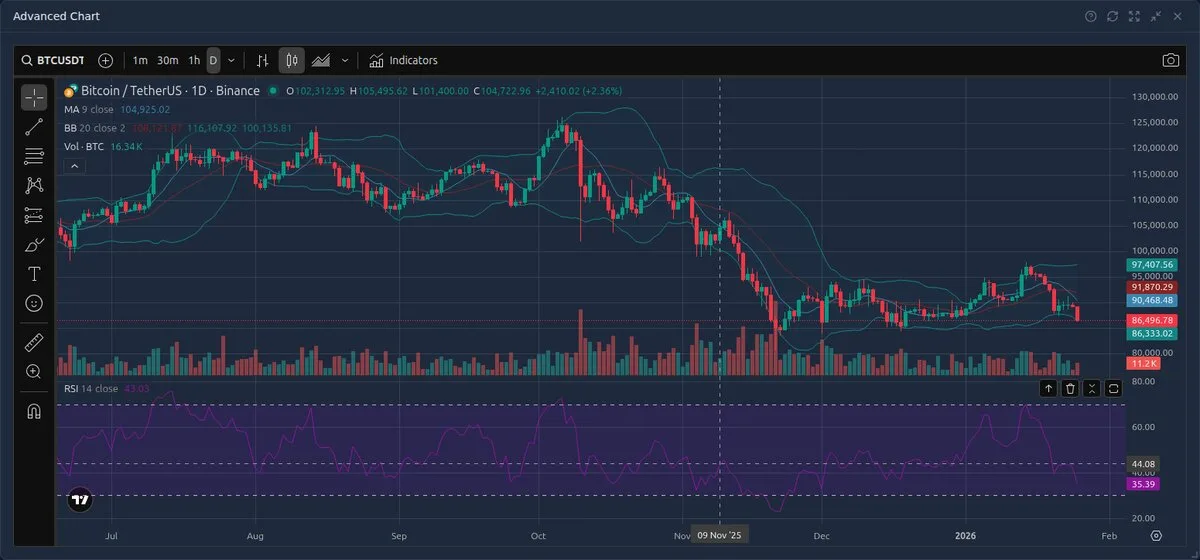Click the 91,870.29 price label
Screen dimensions: 1200x560
coord(1151,287)
